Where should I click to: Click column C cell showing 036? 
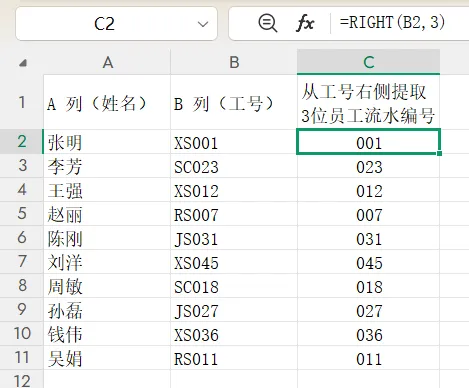coord(368,334)
